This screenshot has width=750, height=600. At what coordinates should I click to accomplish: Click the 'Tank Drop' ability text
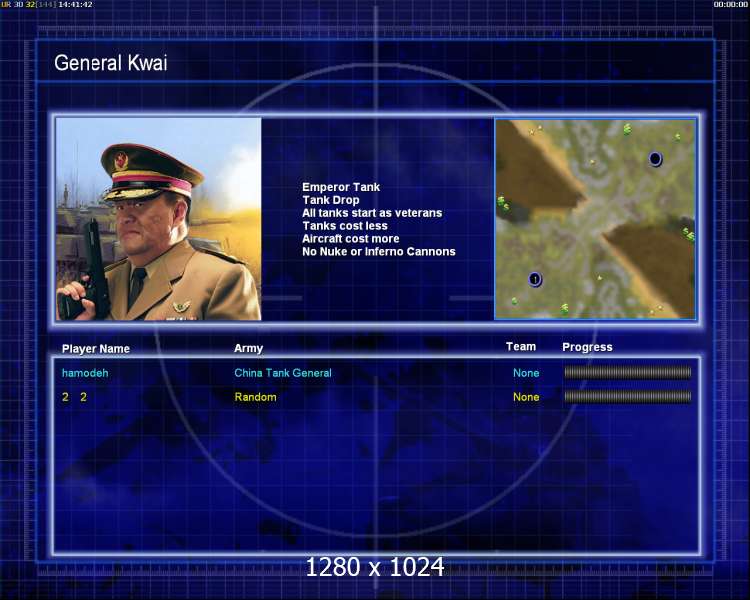point(331,200)
